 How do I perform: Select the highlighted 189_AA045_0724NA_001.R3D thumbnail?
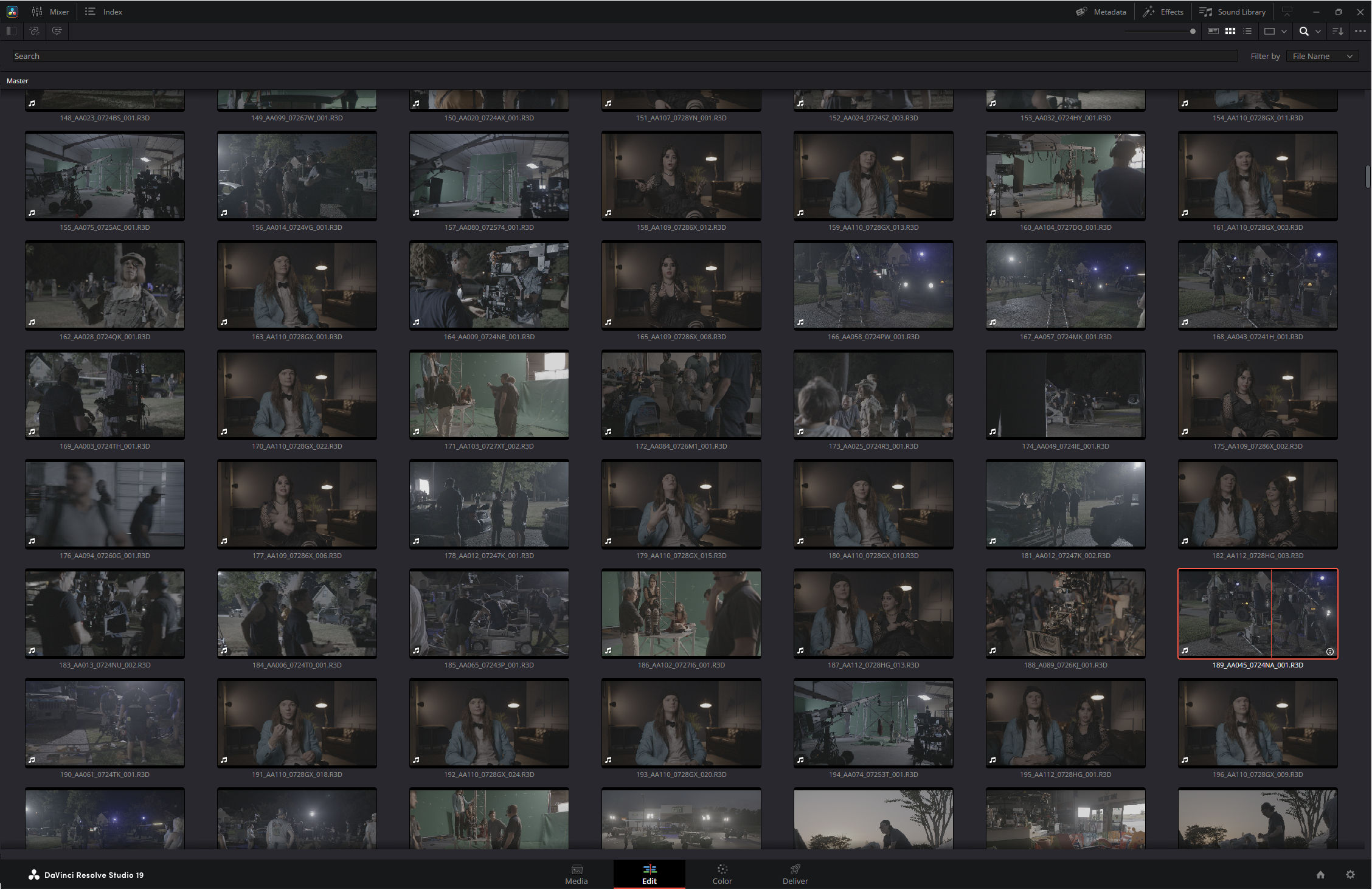1258,613
